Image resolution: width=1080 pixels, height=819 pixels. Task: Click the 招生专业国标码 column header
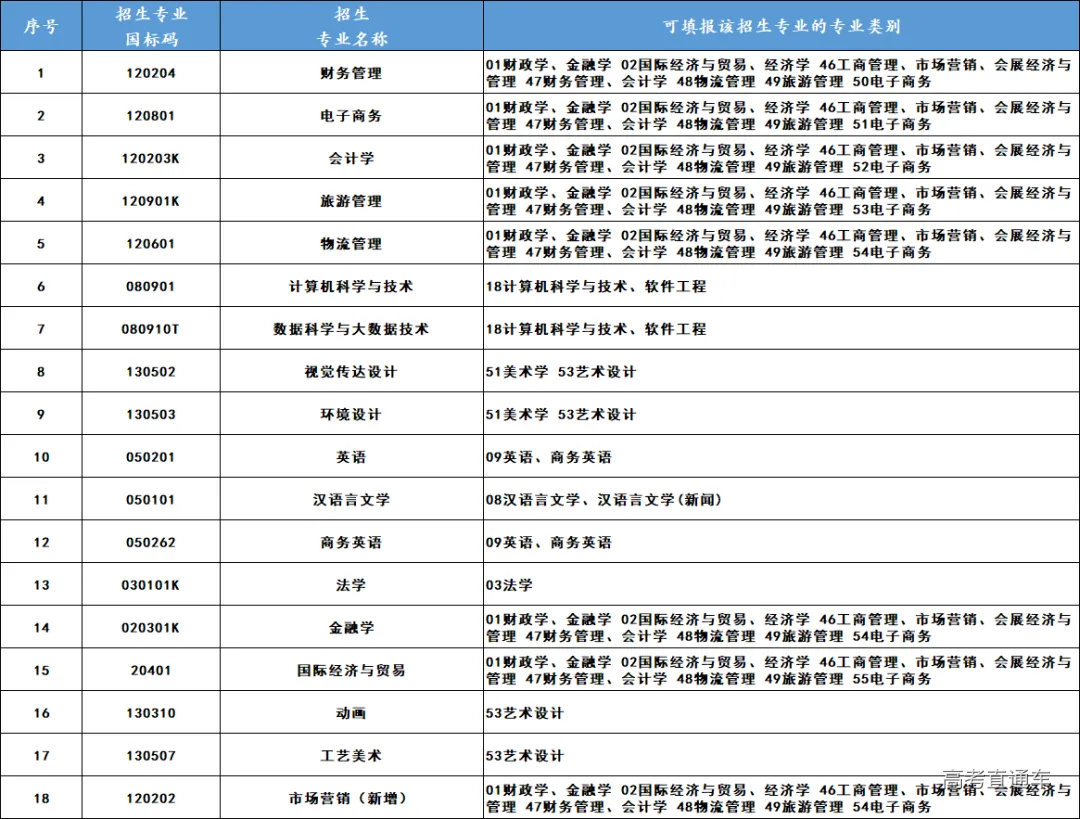coord(150,25)
